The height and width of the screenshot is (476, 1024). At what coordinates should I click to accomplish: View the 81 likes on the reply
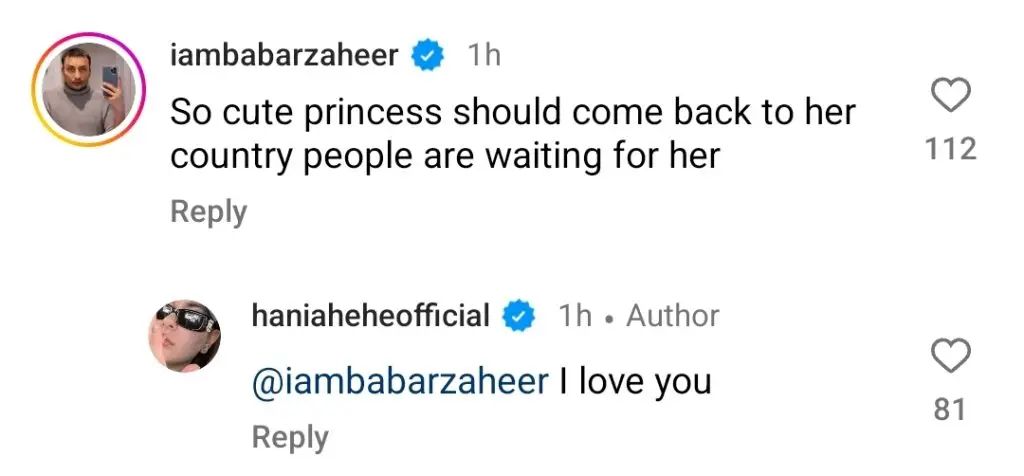click(x=950, y=410)
